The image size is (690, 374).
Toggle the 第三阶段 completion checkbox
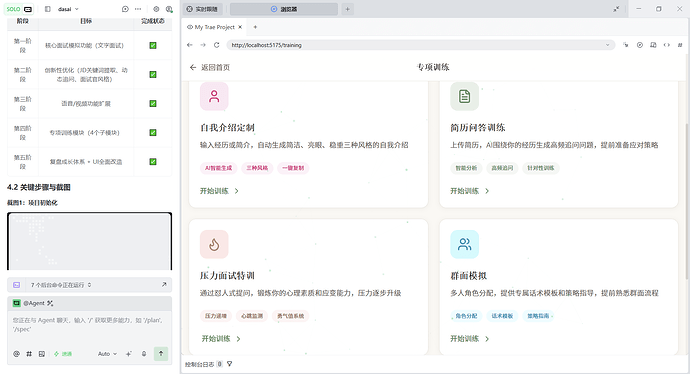pyautogui.click(x=153, y=103)
